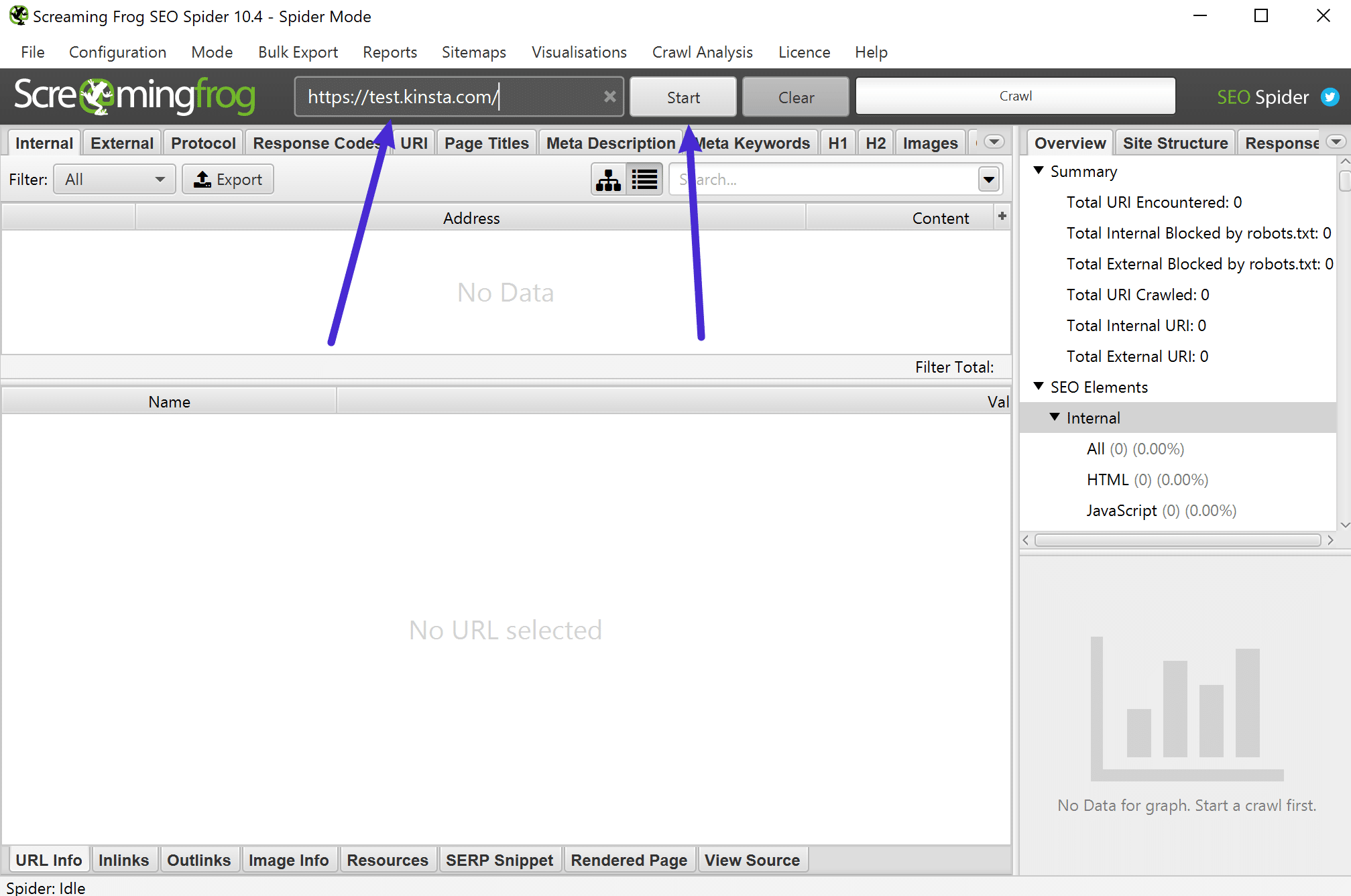Click the URL input field
This screenshot has width=1351, height=896.
coord(459,97)
